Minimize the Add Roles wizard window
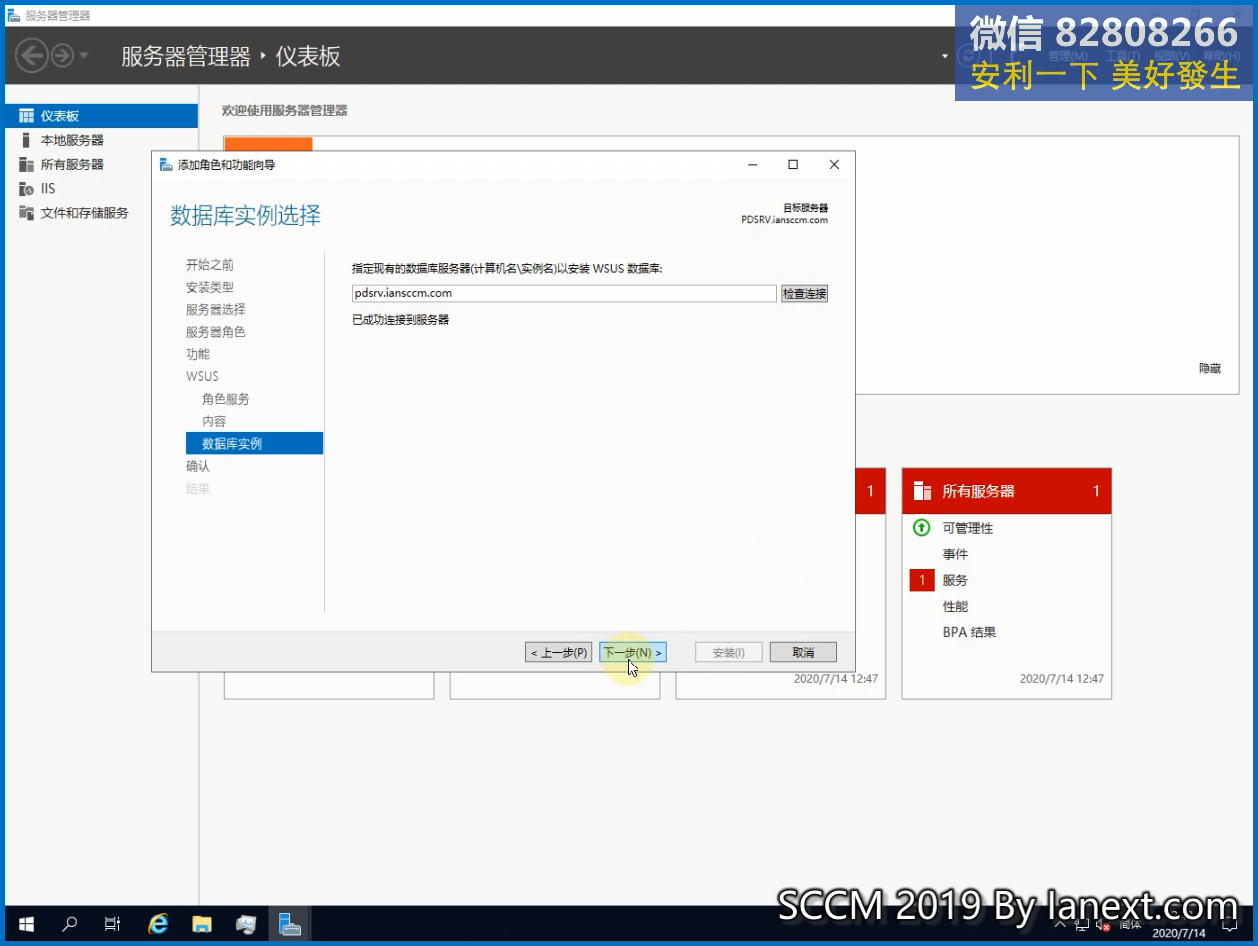This screenshot has height=946, width=1258. pyautogui.click(x=752, y=165)
